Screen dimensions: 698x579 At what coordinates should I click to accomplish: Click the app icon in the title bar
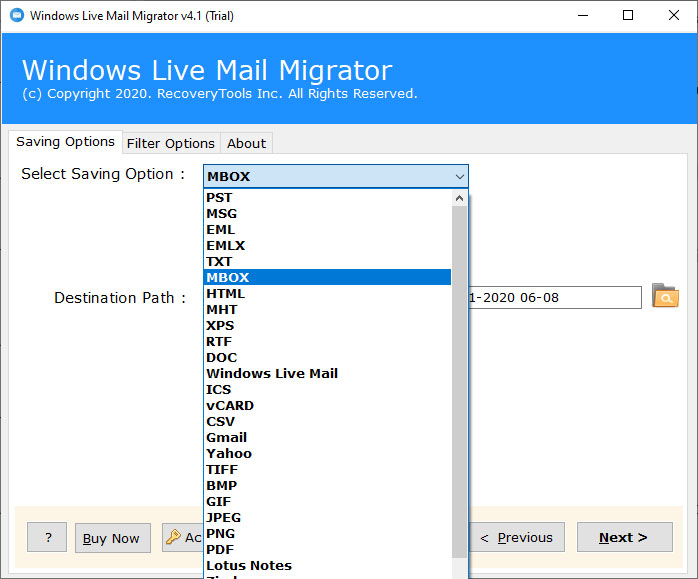coord(17,16)
